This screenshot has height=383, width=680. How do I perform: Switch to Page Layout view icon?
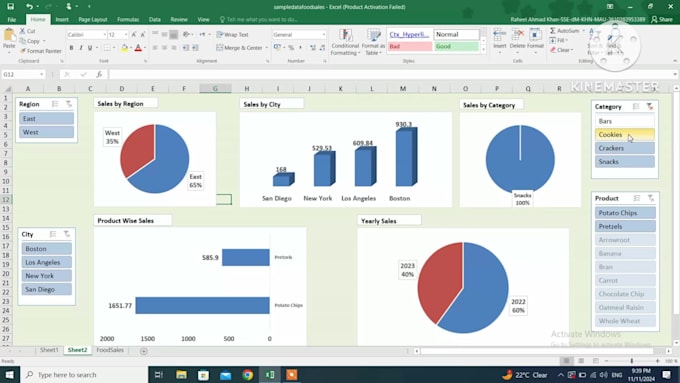point(581,361)
